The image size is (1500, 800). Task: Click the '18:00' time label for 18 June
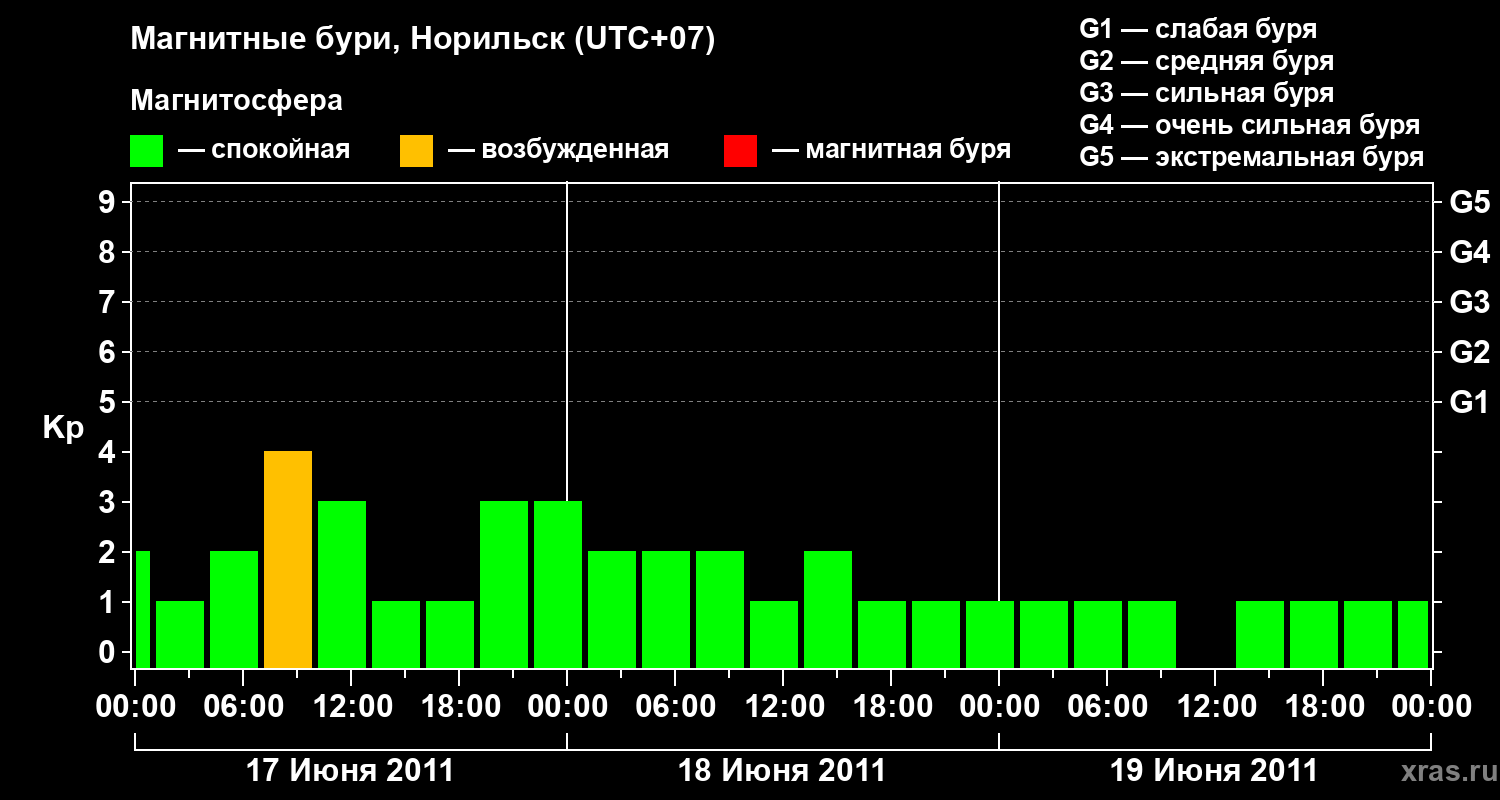pos(891,707)
